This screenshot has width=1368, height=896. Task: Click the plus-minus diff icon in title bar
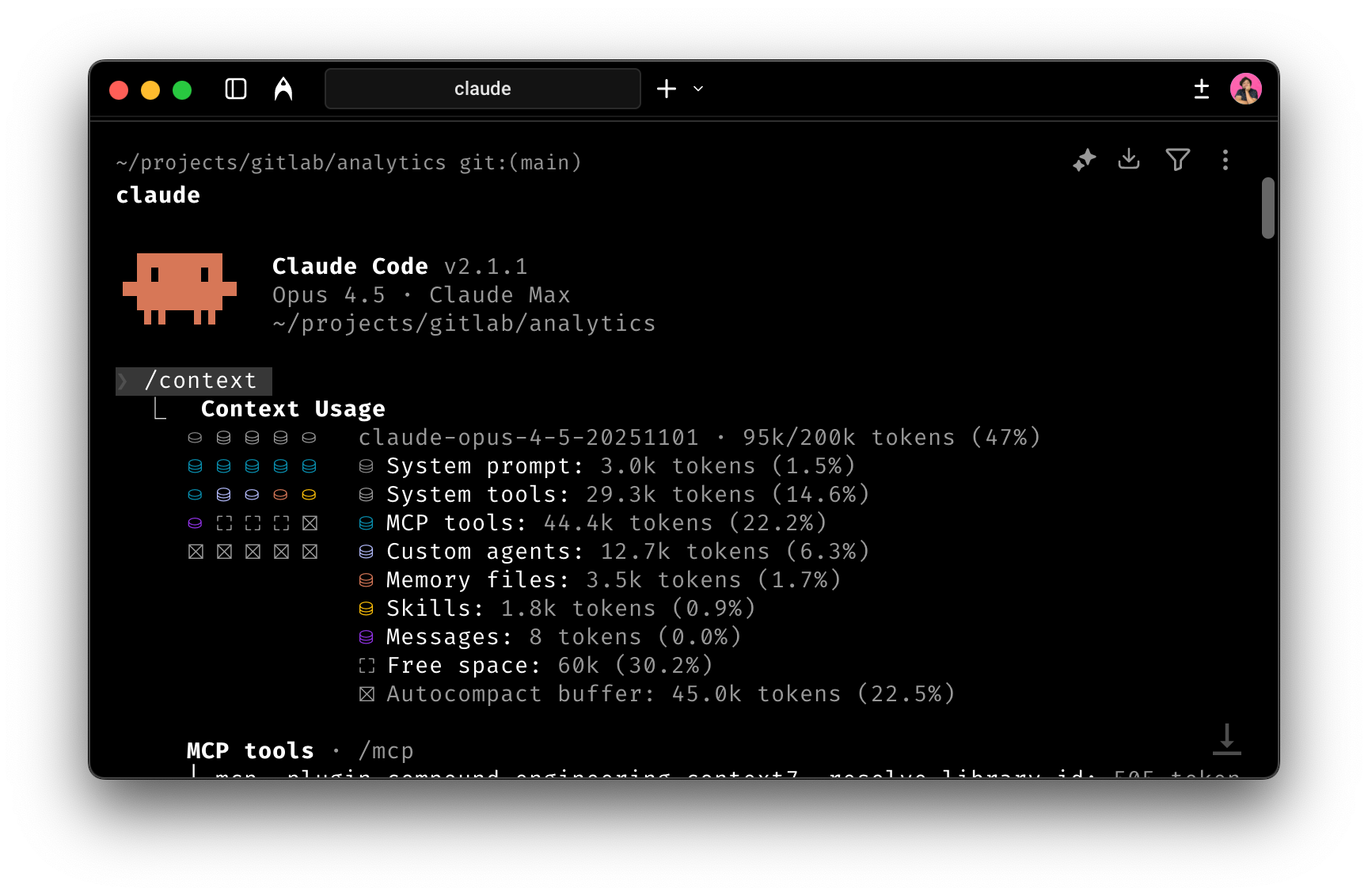[1201, 89]
